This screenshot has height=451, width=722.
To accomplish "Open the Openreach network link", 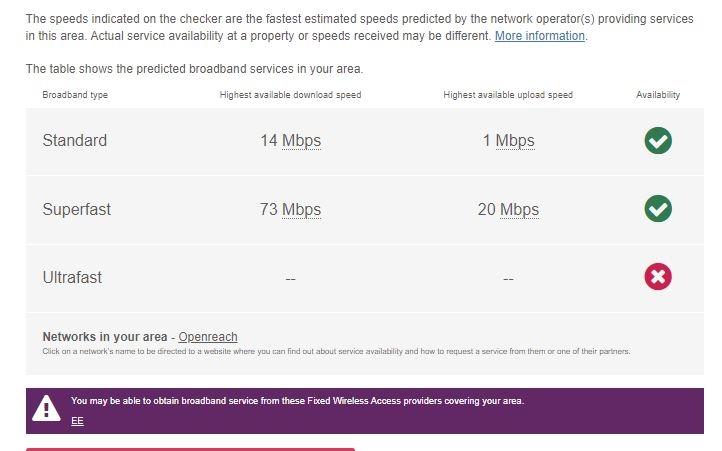I will click(x=208, y=337).
